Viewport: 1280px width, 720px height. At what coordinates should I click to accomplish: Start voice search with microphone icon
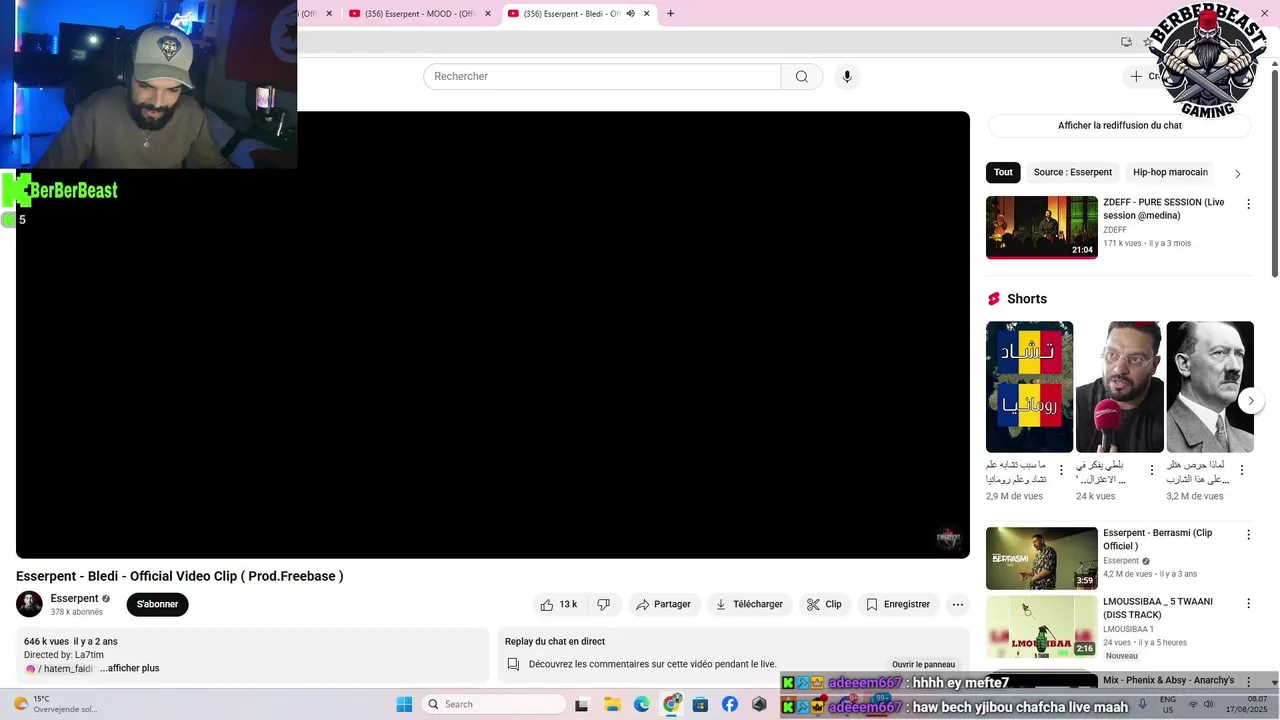pos(847,77)
